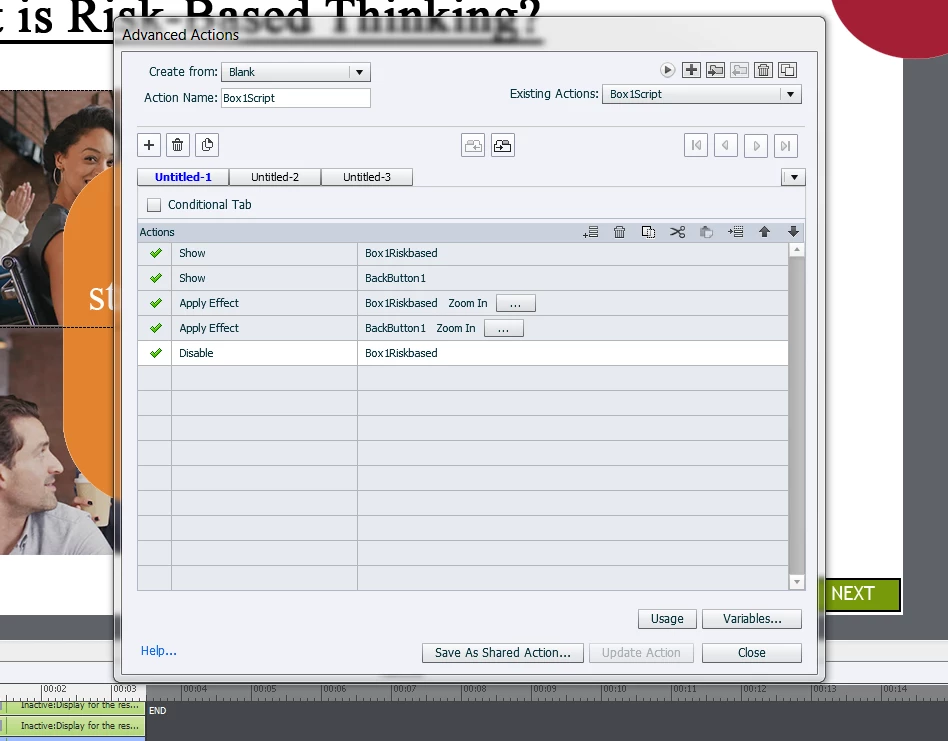Jump to the last decision tab

pyautogui.click(x=785, y=146)
